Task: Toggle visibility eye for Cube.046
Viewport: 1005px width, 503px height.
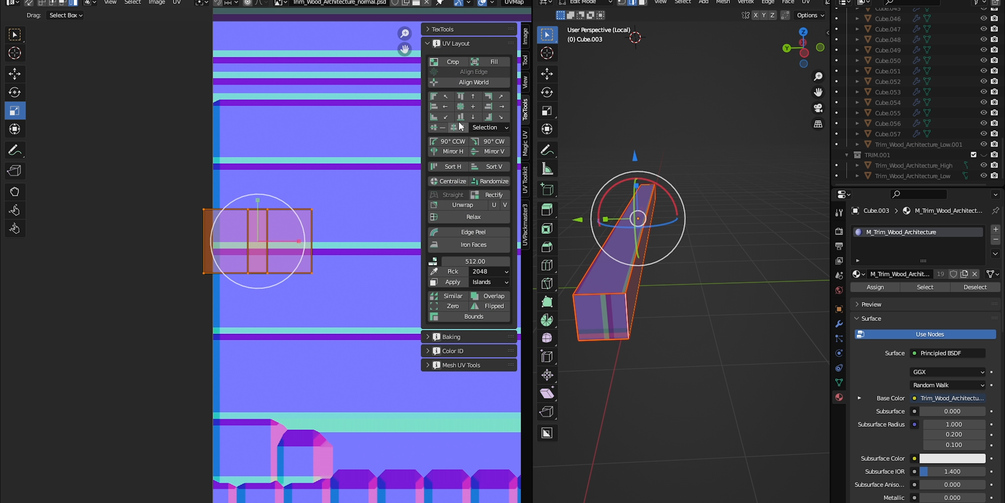Action: 983,19
